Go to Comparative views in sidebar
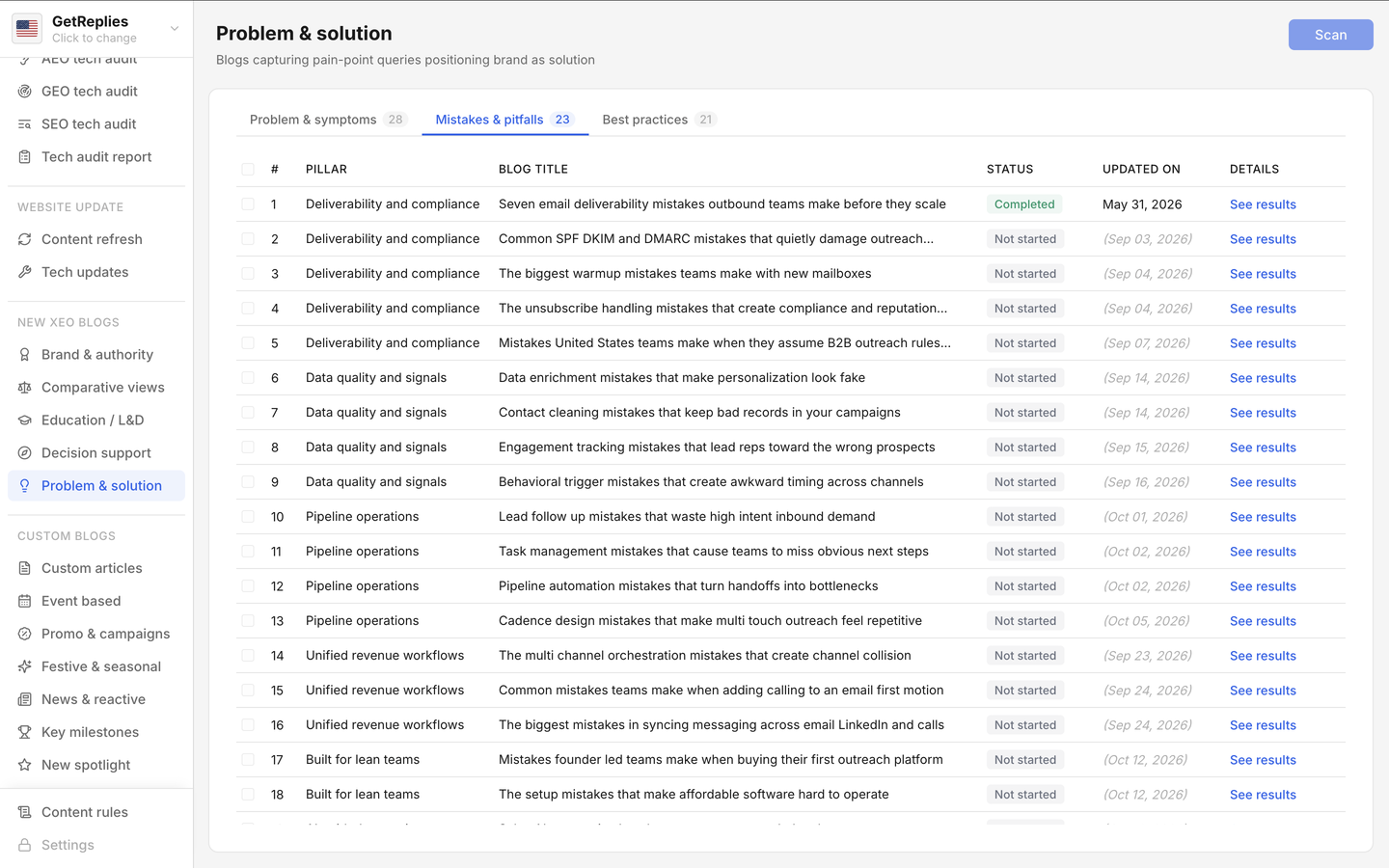This screenshot has width=1389, height=868. (96, 387)
